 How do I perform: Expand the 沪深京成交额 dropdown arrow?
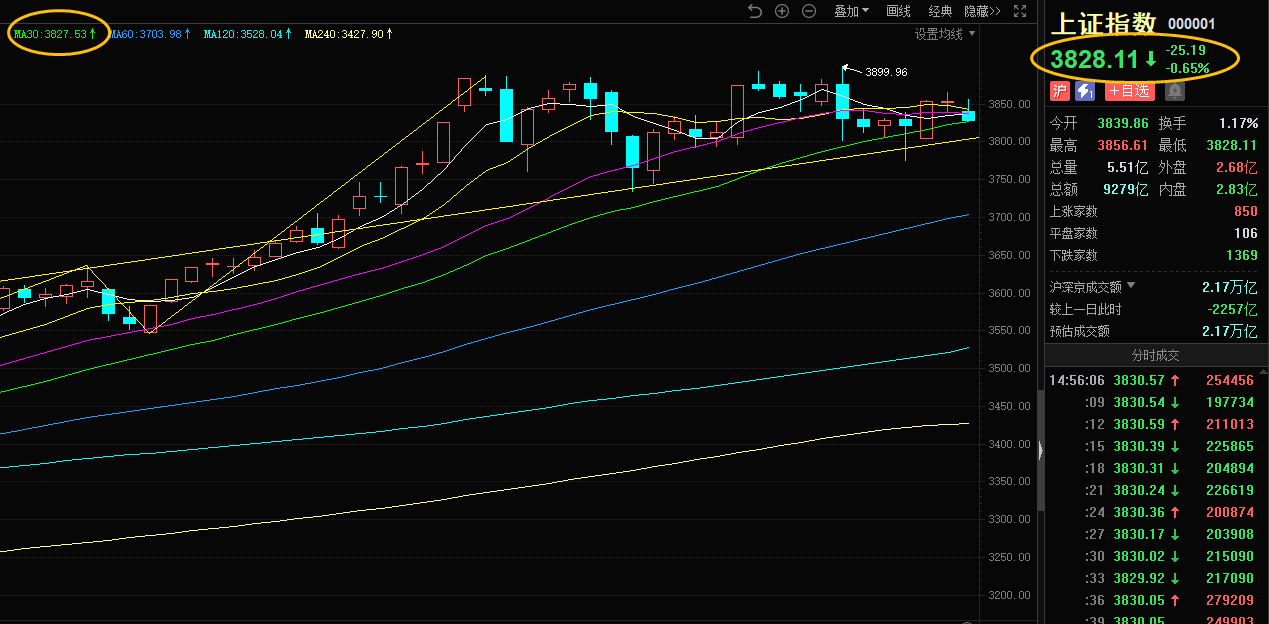(x=1132, y=287)
